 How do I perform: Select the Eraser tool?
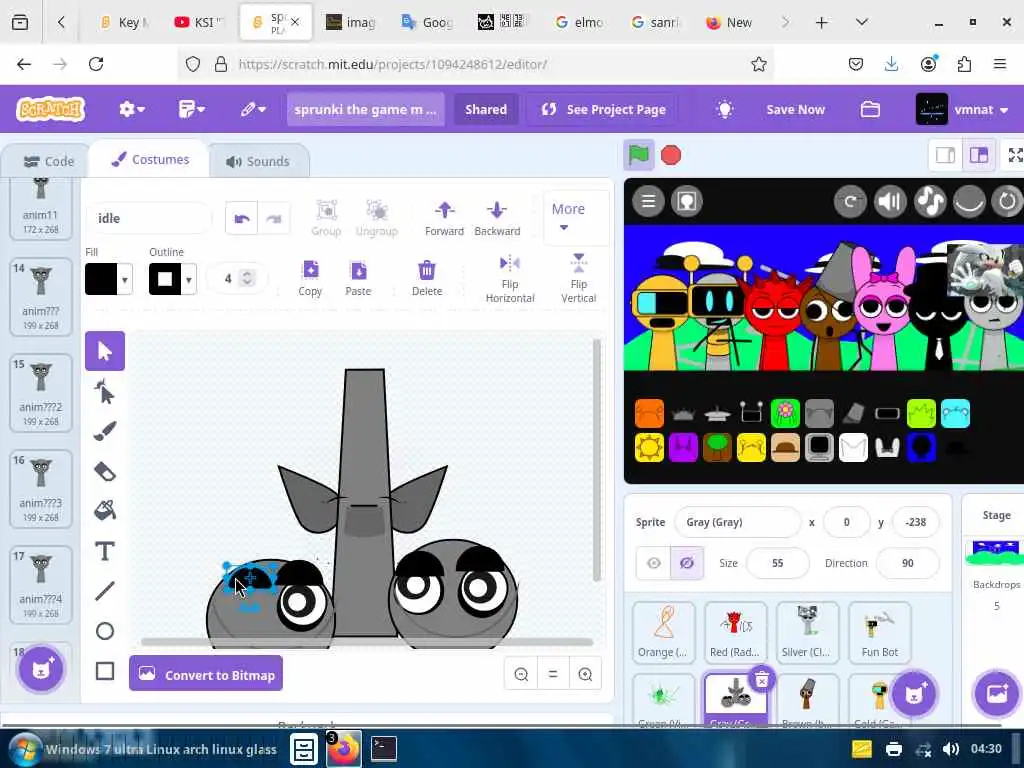click(x=104, y=471)
